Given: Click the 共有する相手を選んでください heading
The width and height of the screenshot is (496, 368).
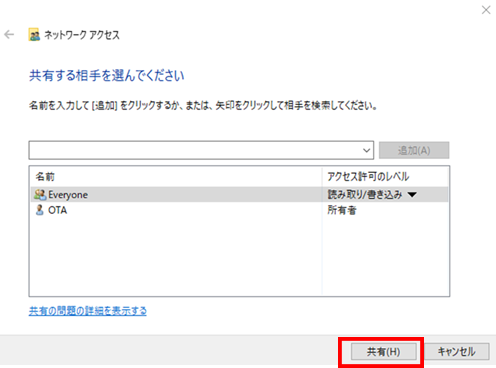Looking at the screenshot, I should [107, 75].
